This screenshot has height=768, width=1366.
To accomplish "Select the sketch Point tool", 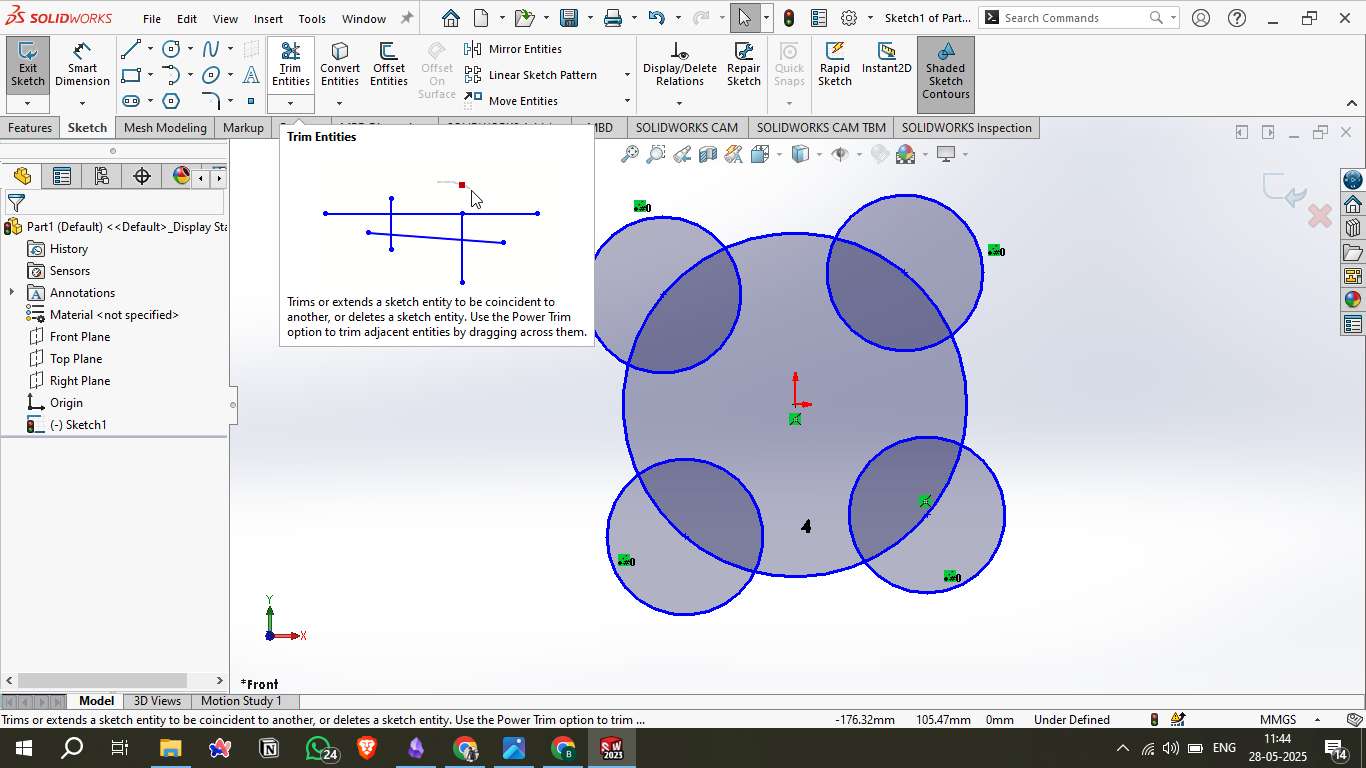I will pos(251,101).
